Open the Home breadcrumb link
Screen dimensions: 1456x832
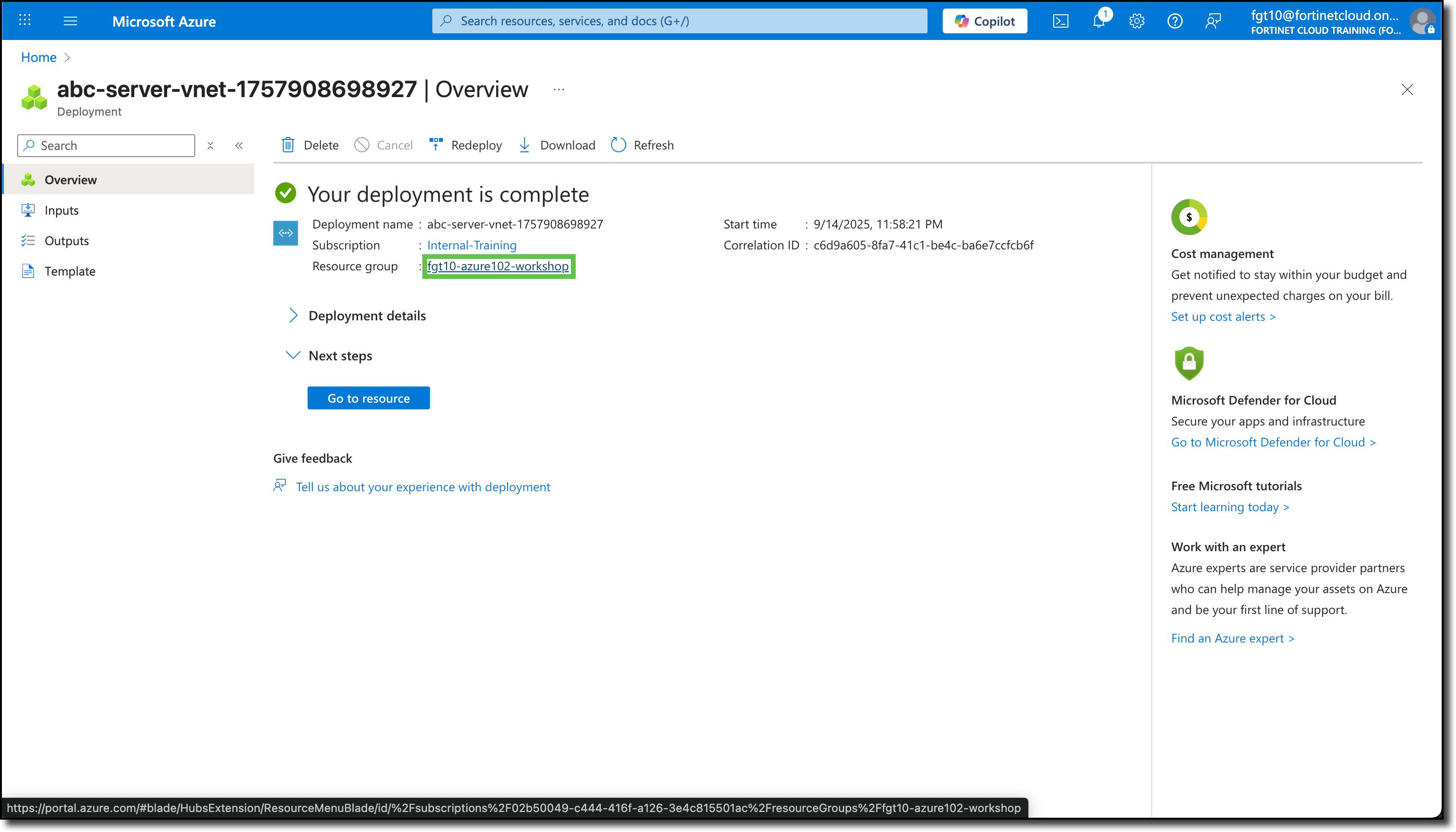coord(38,57)
